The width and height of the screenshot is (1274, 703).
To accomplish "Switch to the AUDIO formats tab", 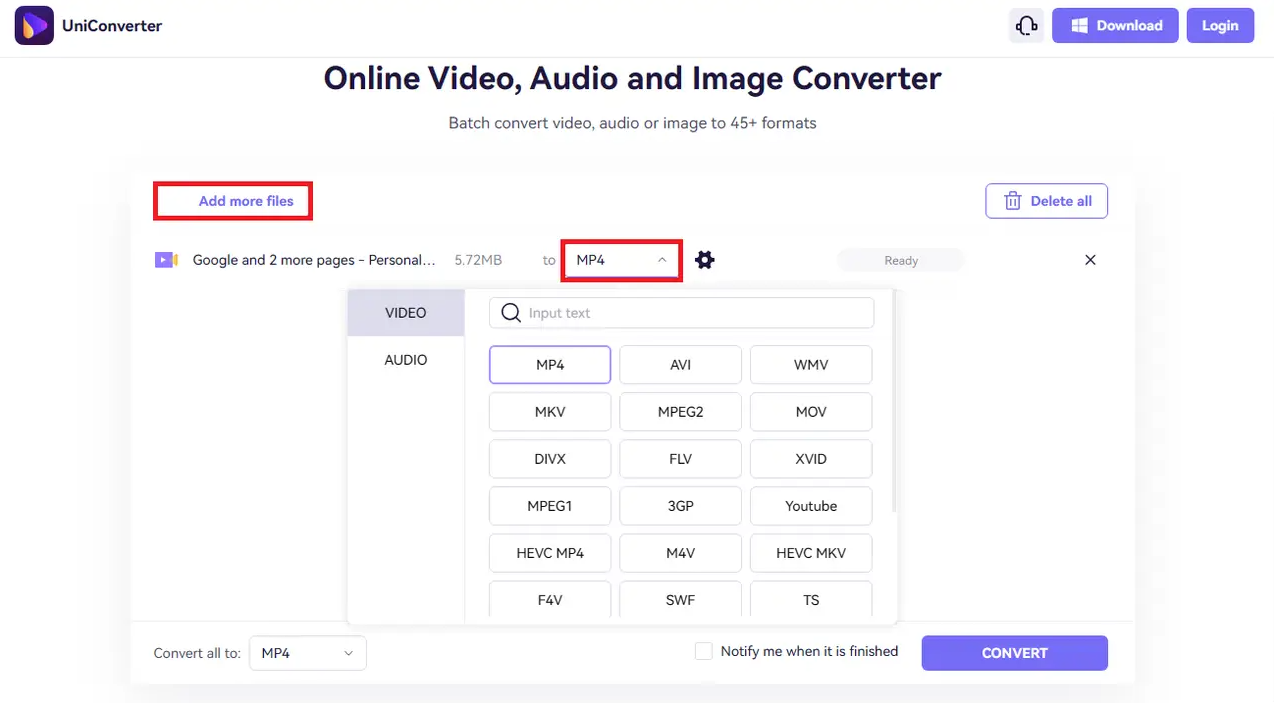I will (406, 360).
